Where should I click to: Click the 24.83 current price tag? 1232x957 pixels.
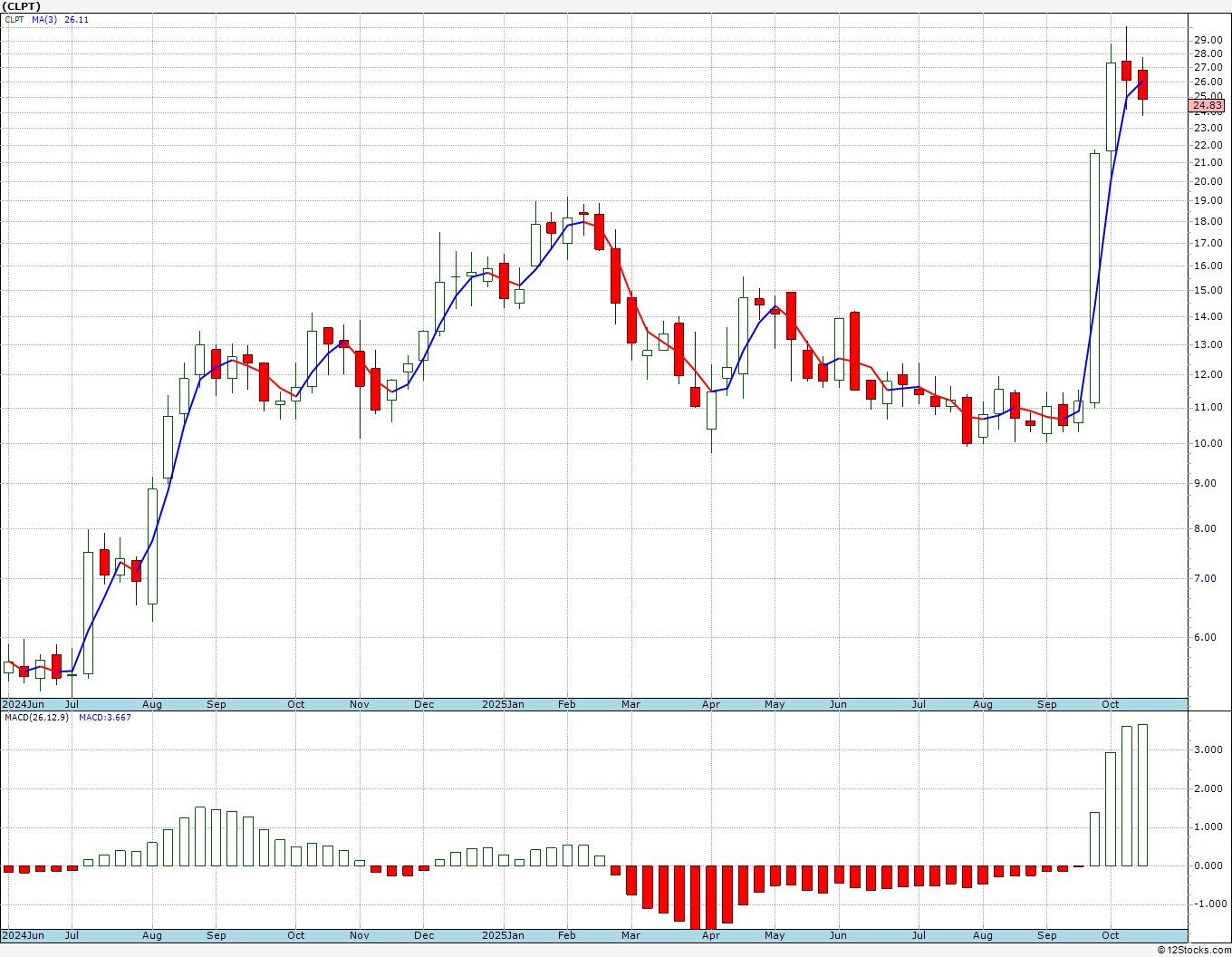tap(1208, 106)
